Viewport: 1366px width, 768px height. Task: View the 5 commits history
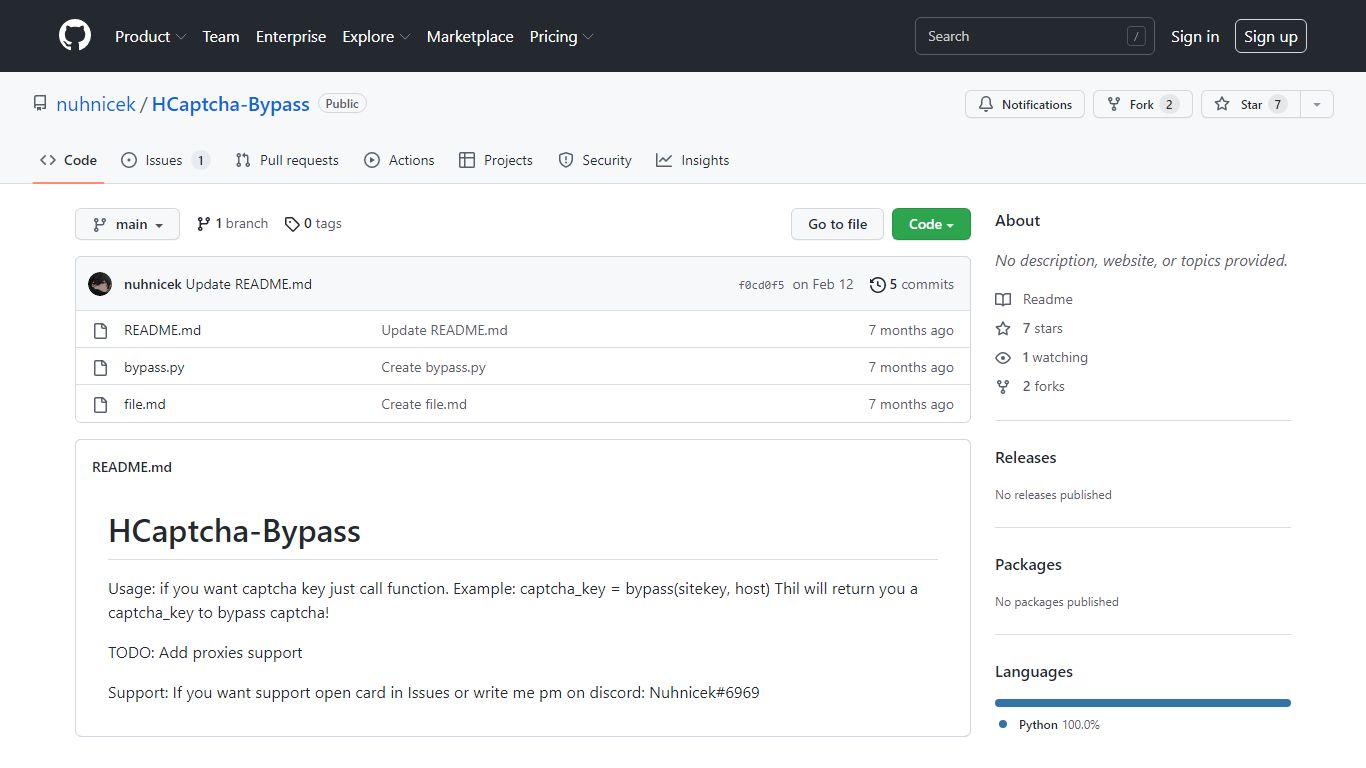point(912,284)
